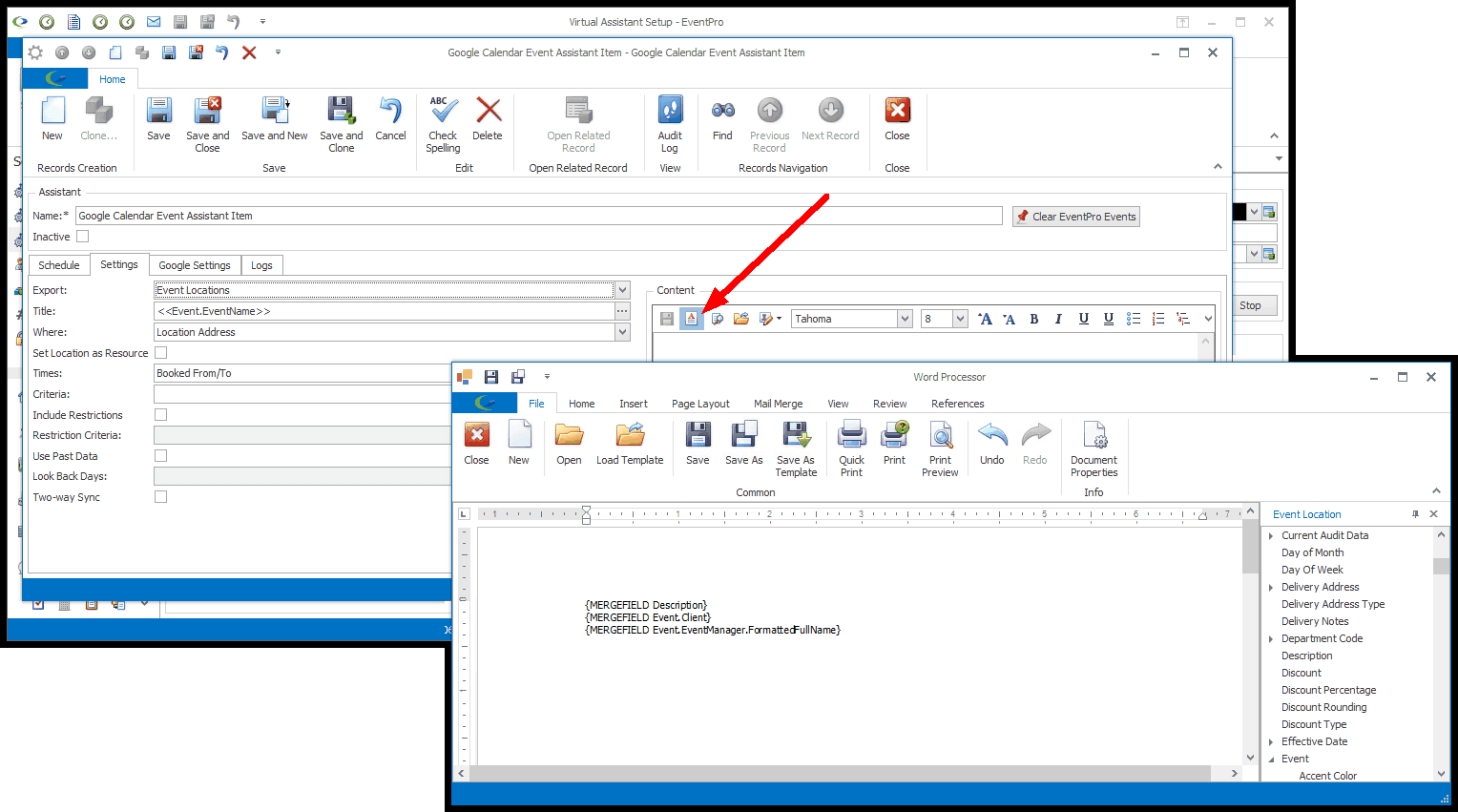Expand Delivery Address tree node
This screenshot has width=1458, height=812.
coord(1272,588)
